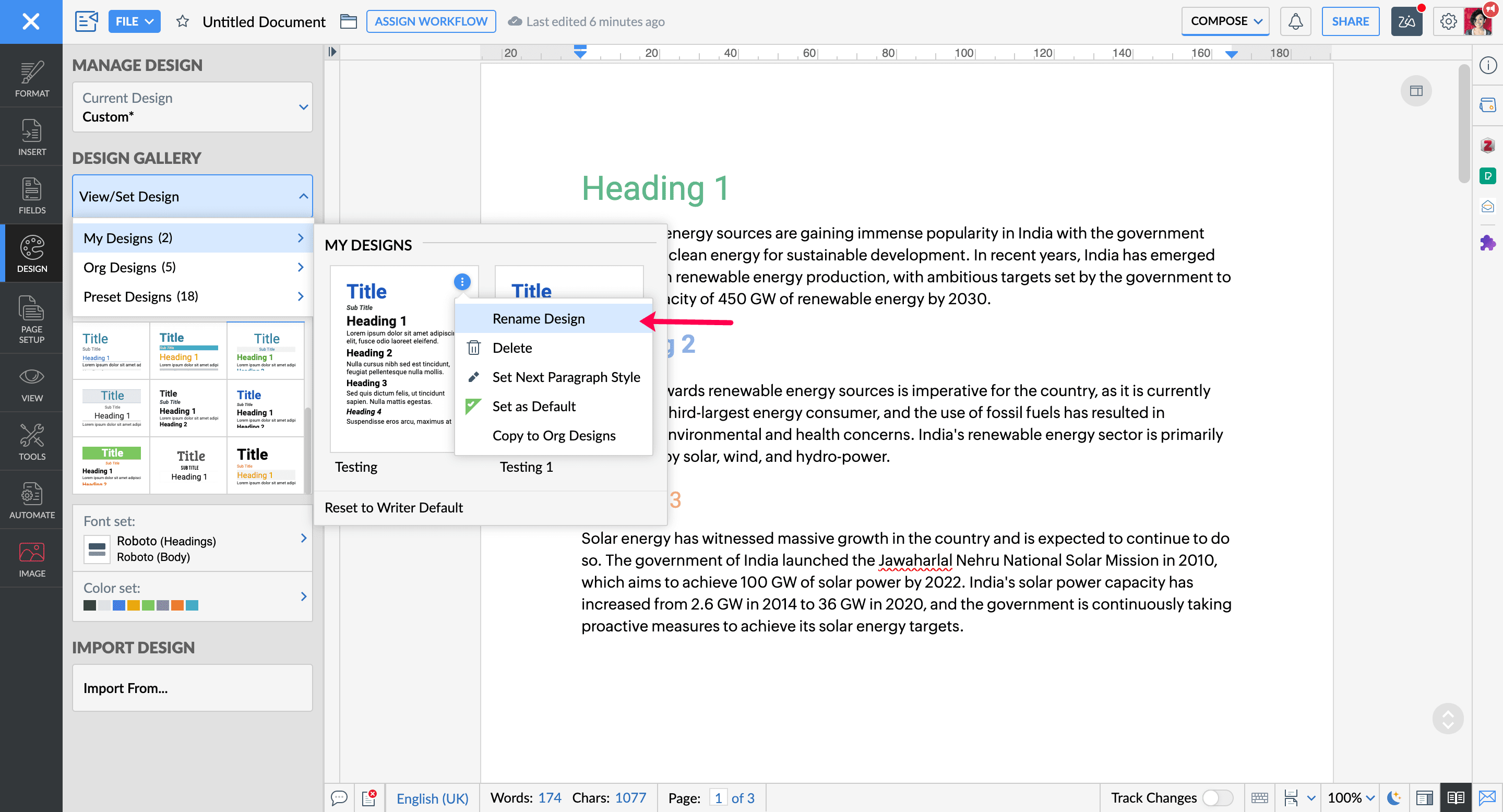Click Reset to Writer Default
The height and width of the screenshot is (812, 1503).
393,507
